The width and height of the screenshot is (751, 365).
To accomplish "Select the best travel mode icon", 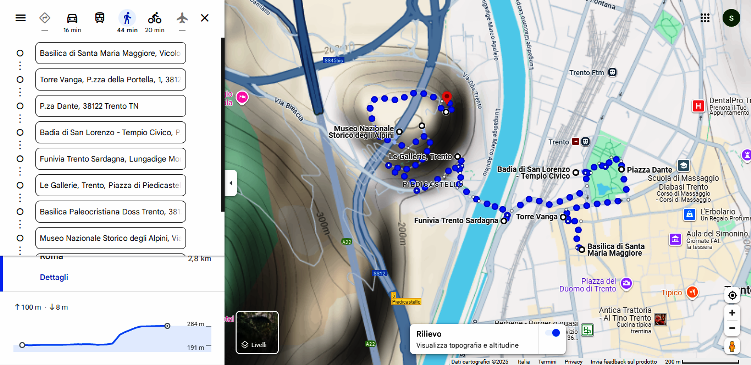I will click(45, 18).
